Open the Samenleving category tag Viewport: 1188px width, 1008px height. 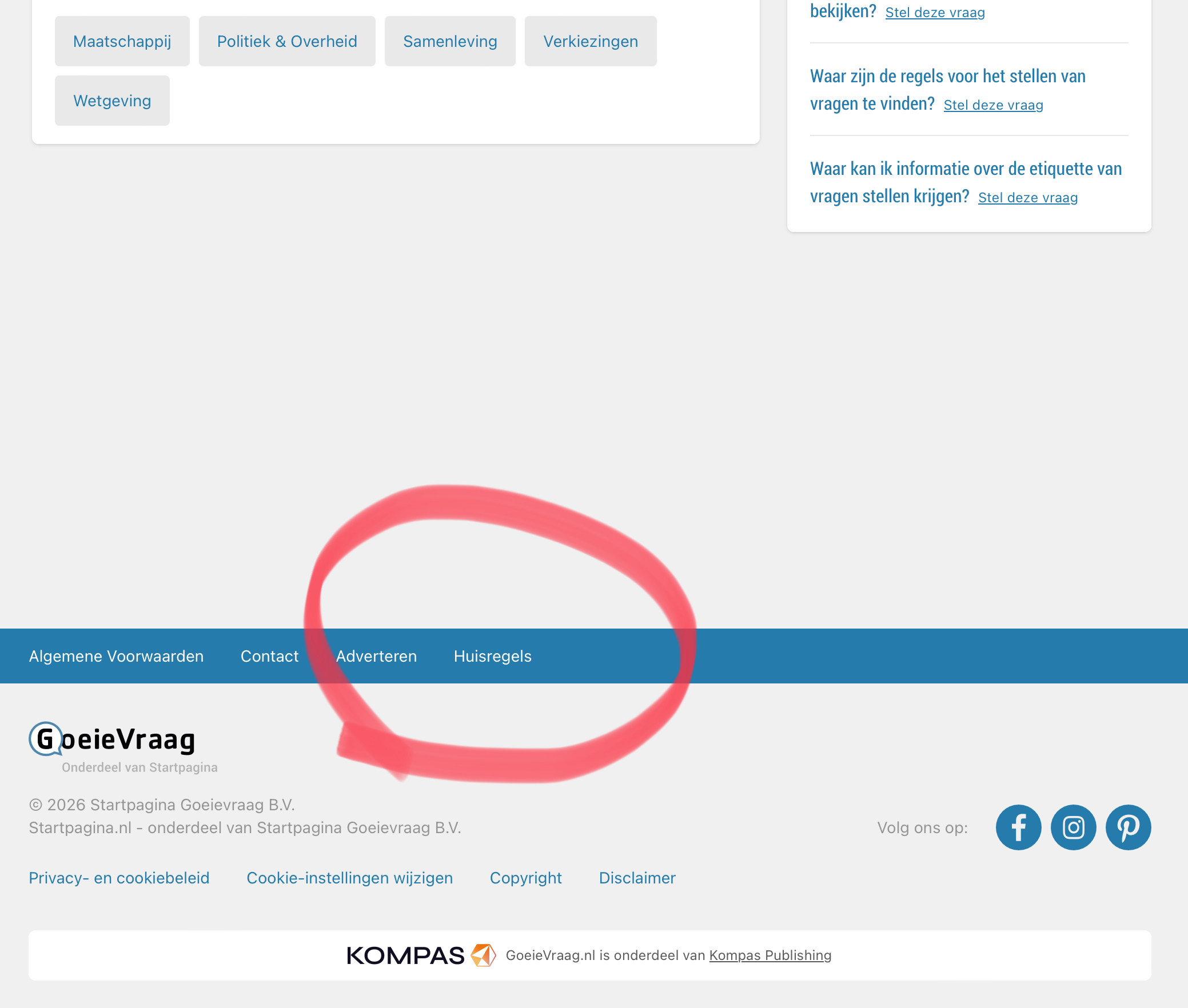coord(451,41)
